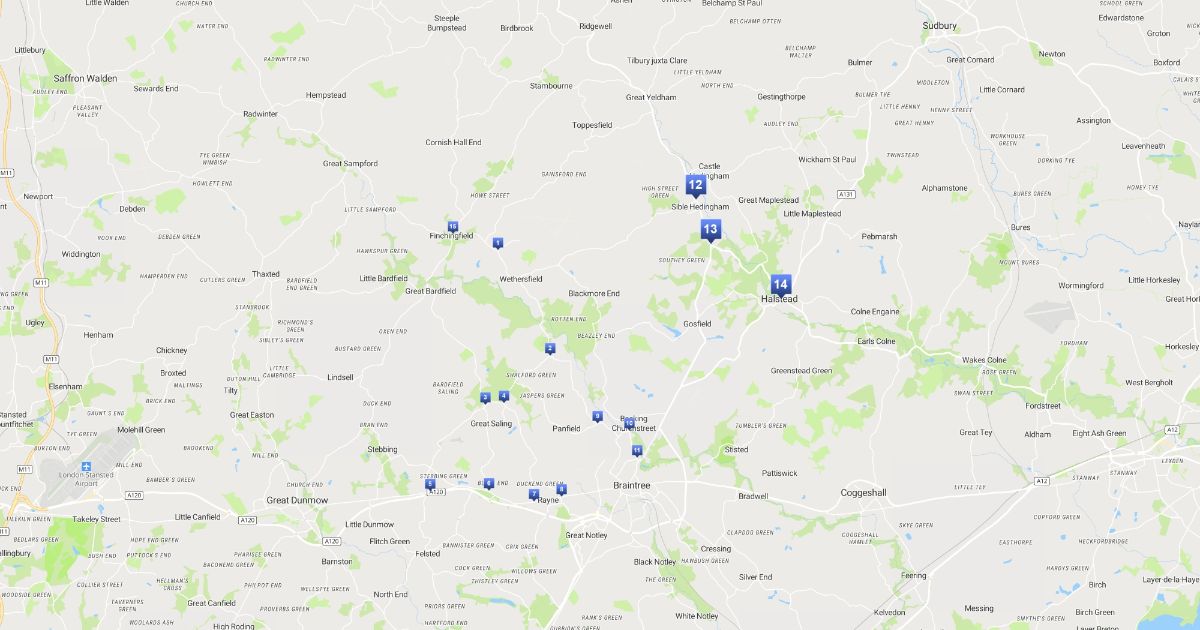Select the Saffron Walden place label
The height and width of the screenshot is (630, 1200).
pos(85,78)
